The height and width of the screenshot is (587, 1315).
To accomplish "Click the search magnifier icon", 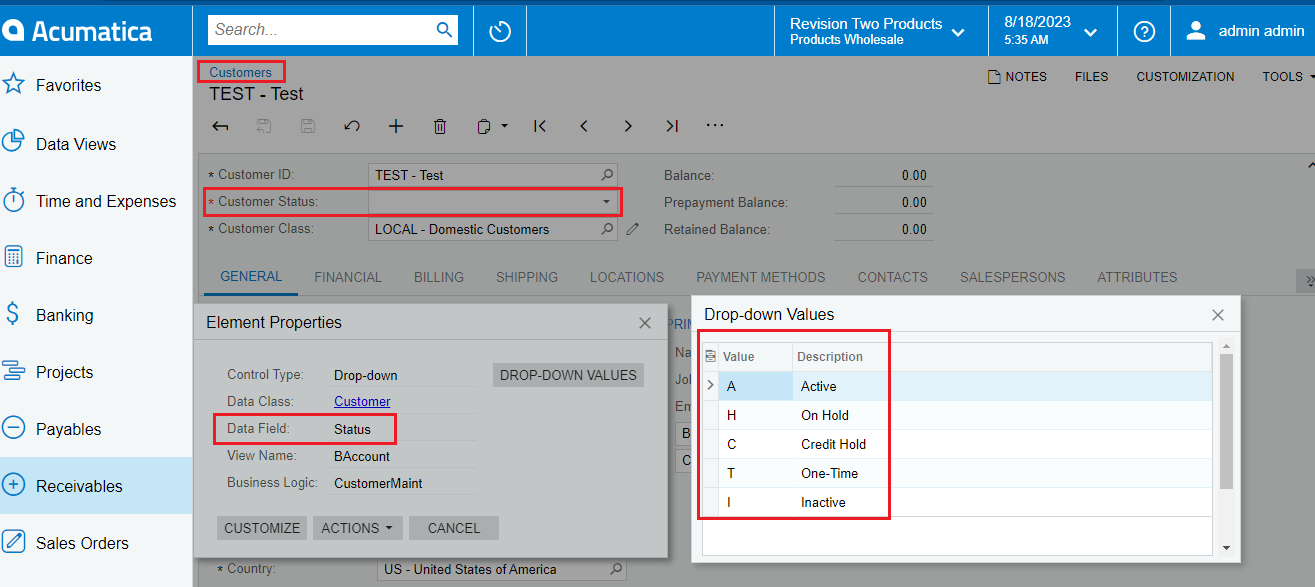I will point(445,30).
